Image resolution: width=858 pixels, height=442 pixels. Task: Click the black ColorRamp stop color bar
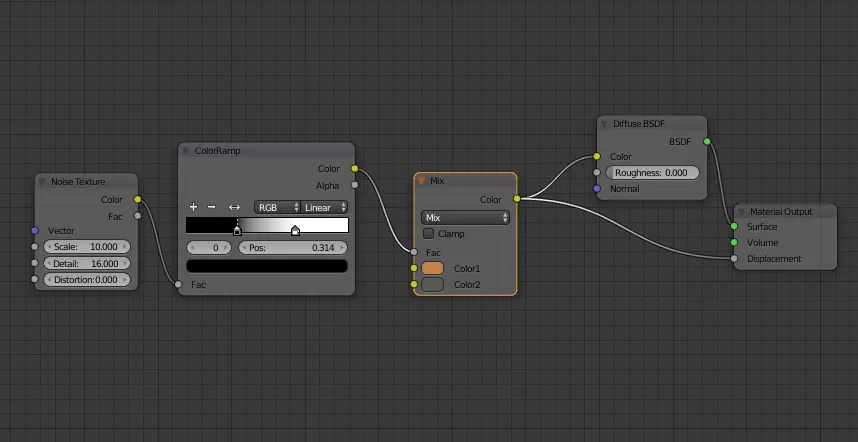[x=267, y=266]
